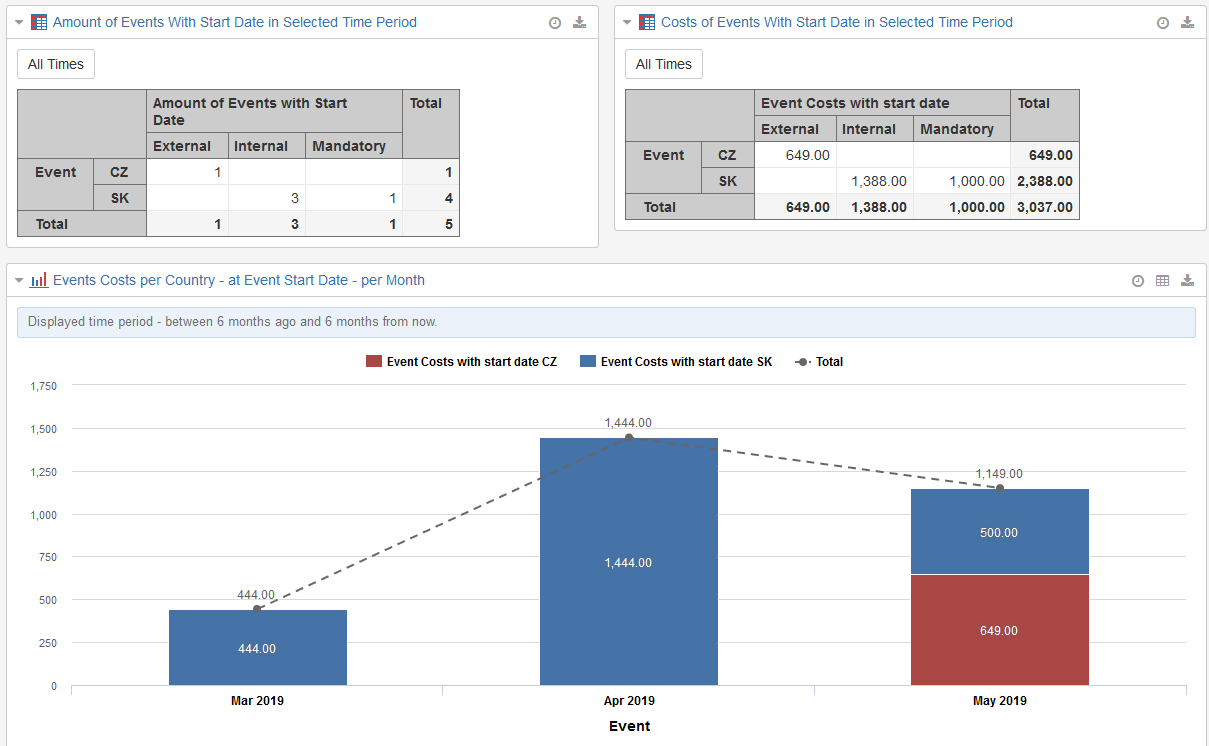Open All Times selector in Amount of Events panel
1209x746 pixels.
point(56,64)
